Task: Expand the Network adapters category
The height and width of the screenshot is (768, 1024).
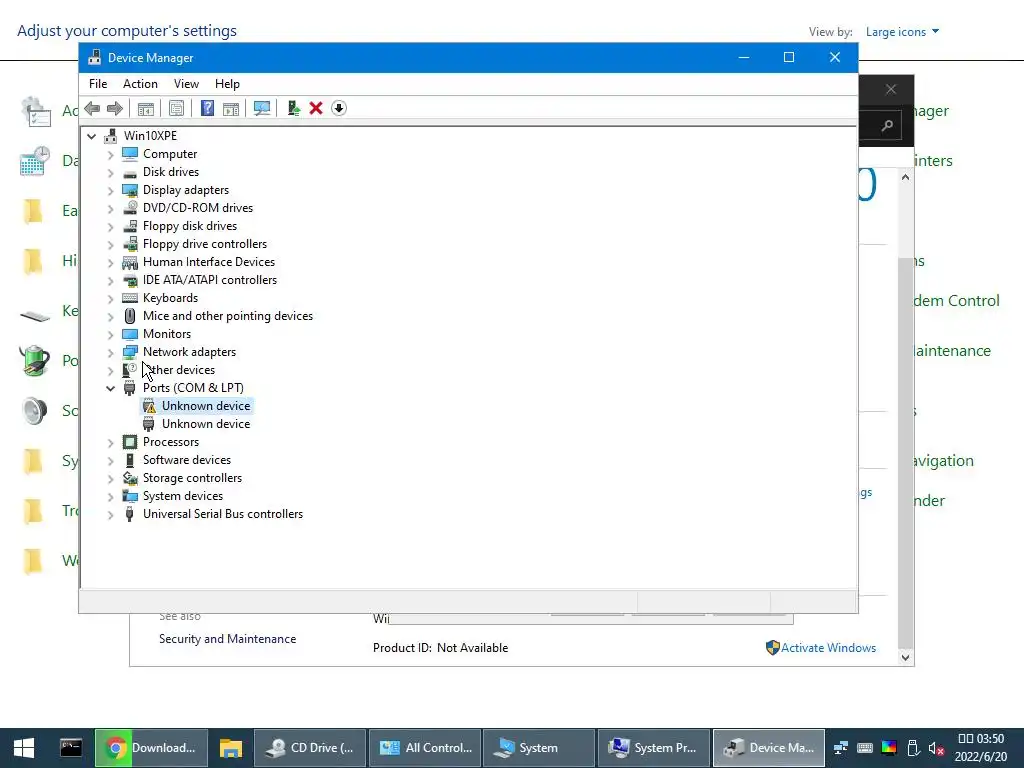Action: pos(110,352)
